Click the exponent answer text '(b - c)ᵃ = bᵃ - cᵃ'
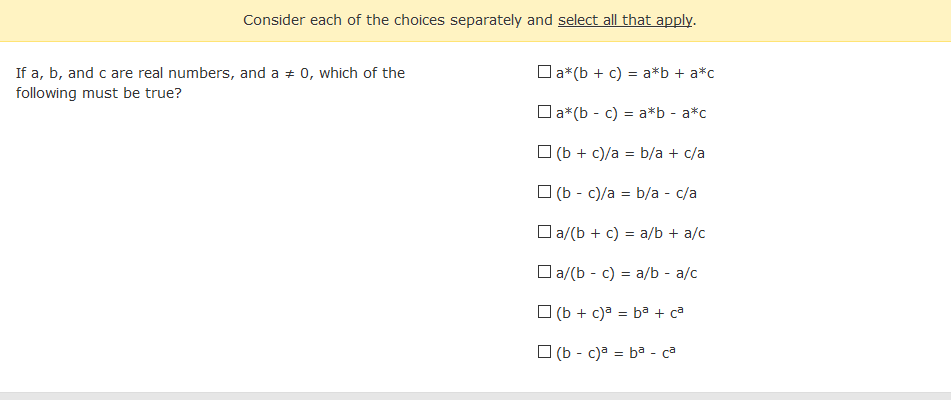The image size is (951, 400). [616, 353]
